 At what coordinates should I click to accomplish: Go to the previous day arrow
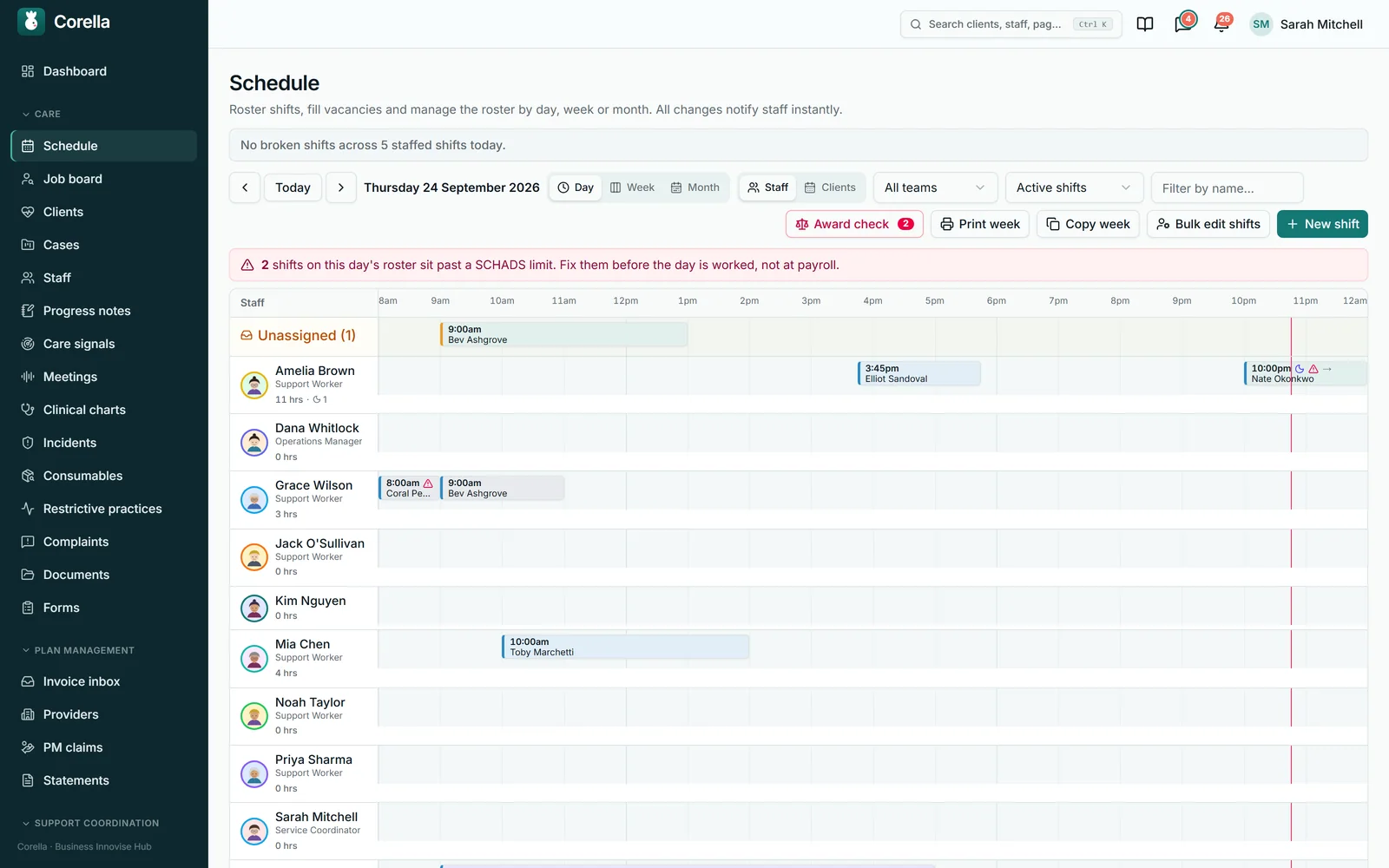pyautogui.click(x=245, y=187)
